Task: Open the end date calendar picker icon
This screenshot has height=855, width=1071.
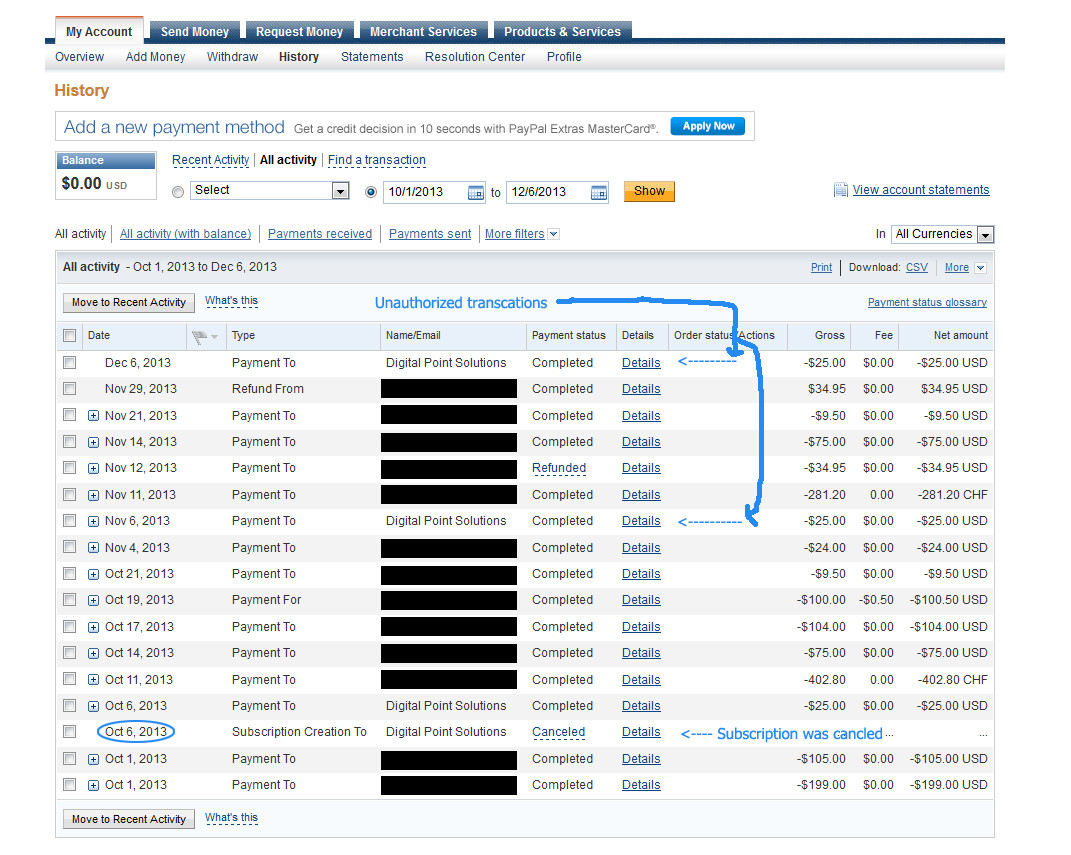Action: pyautogui.click(x=598, y=193)
